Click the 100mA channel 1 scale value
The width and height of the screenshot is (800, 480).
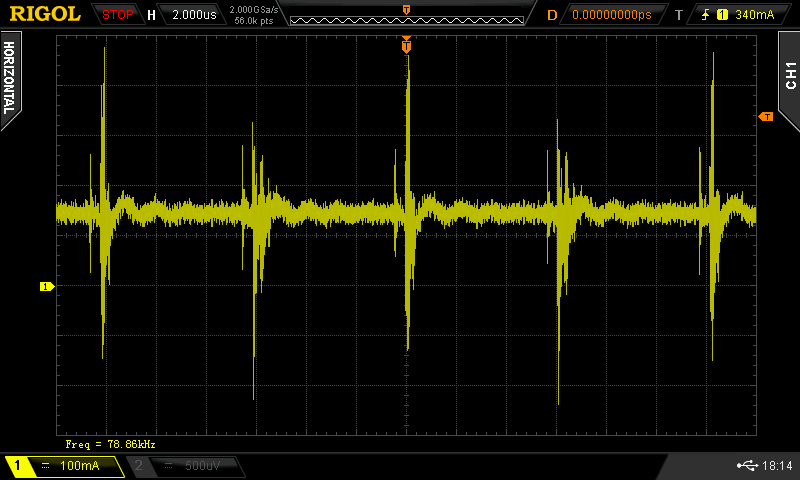pos(80,466)
